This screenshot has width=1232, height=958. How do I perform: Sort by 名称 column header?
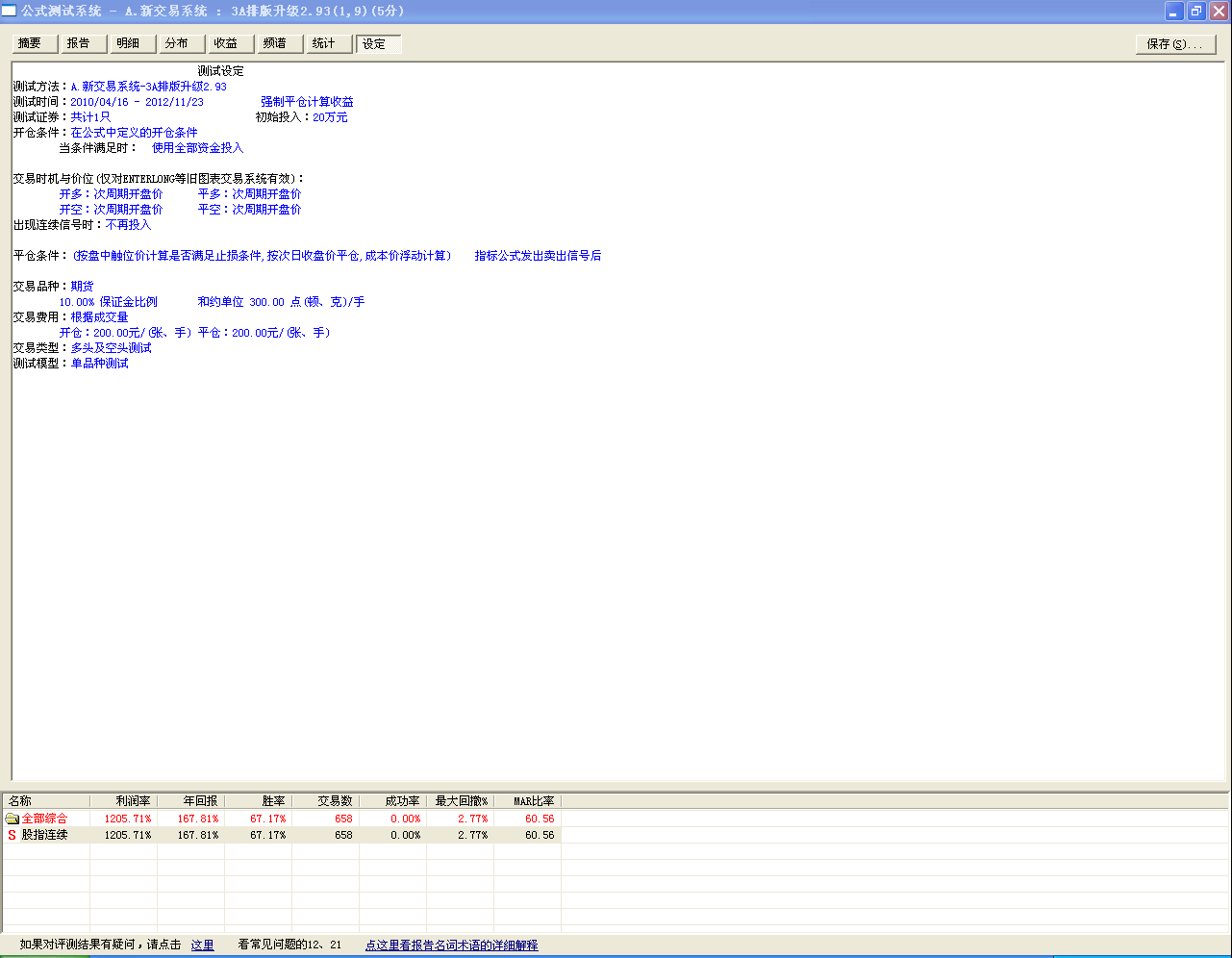click(46, 801)
